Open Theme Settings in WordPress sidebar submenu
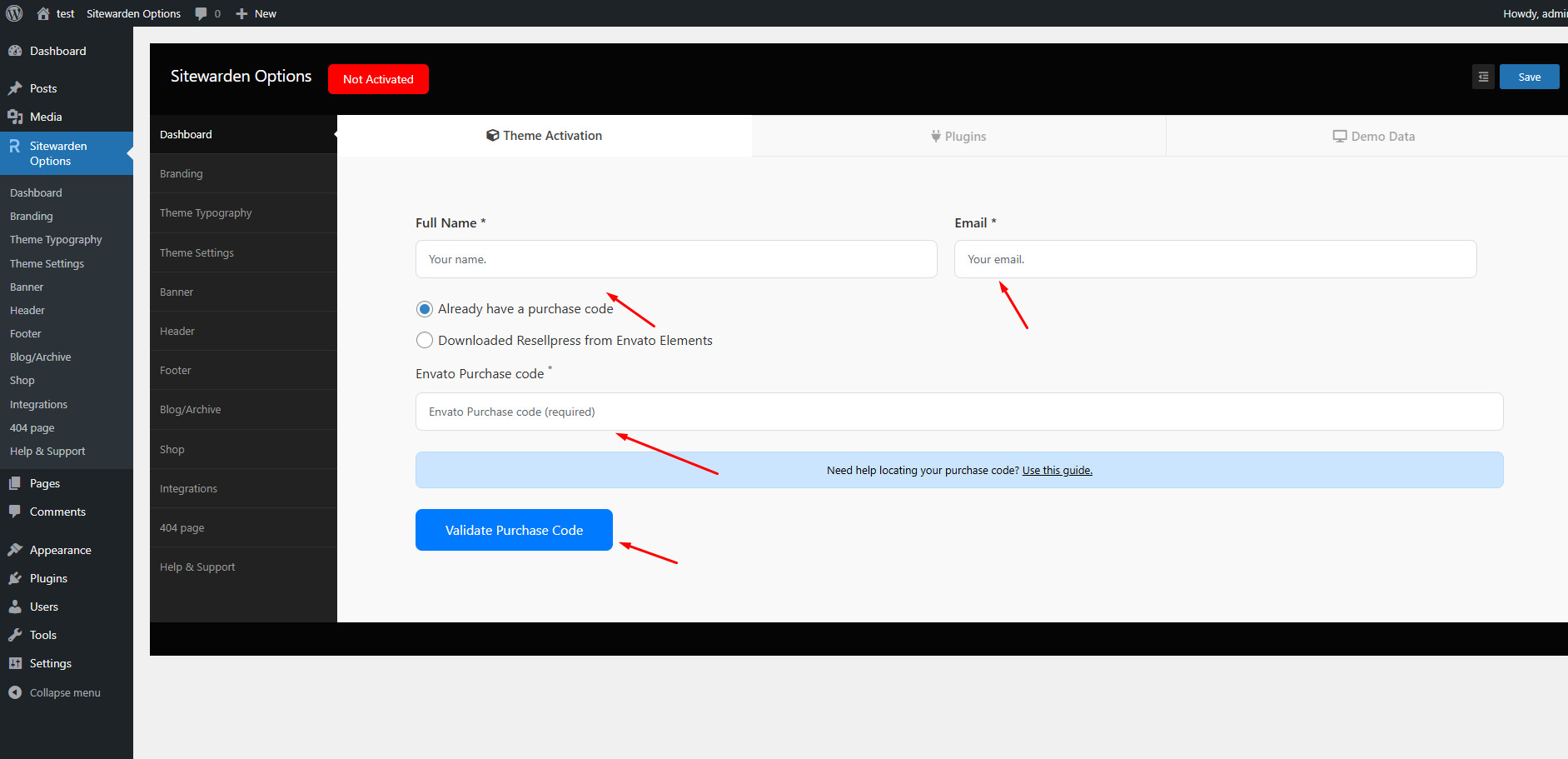The image size is (1568, 759). point(67,263)
